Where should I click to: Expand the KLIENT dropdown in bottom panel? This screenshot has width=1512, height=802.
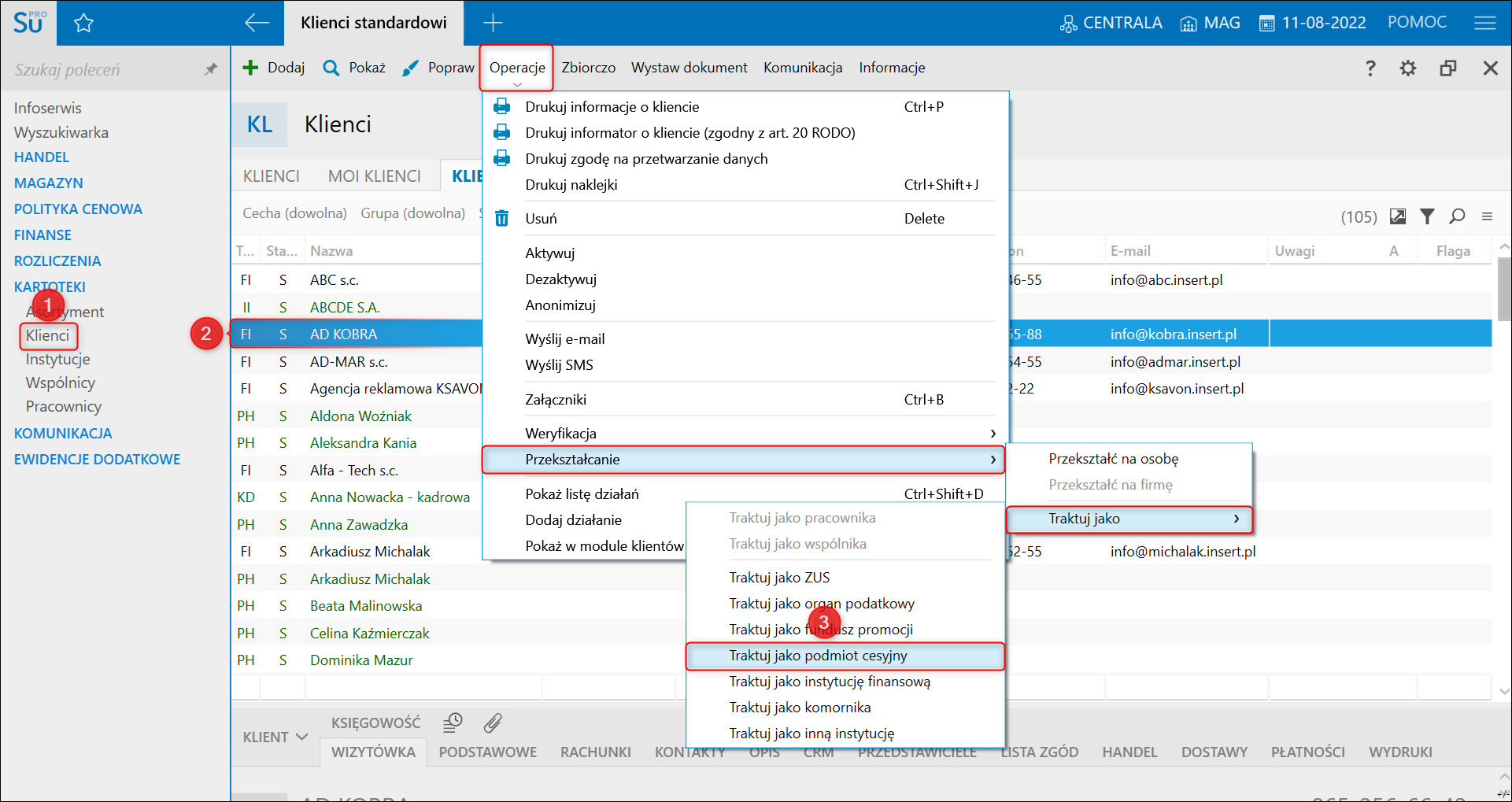(x=275, y=737)
